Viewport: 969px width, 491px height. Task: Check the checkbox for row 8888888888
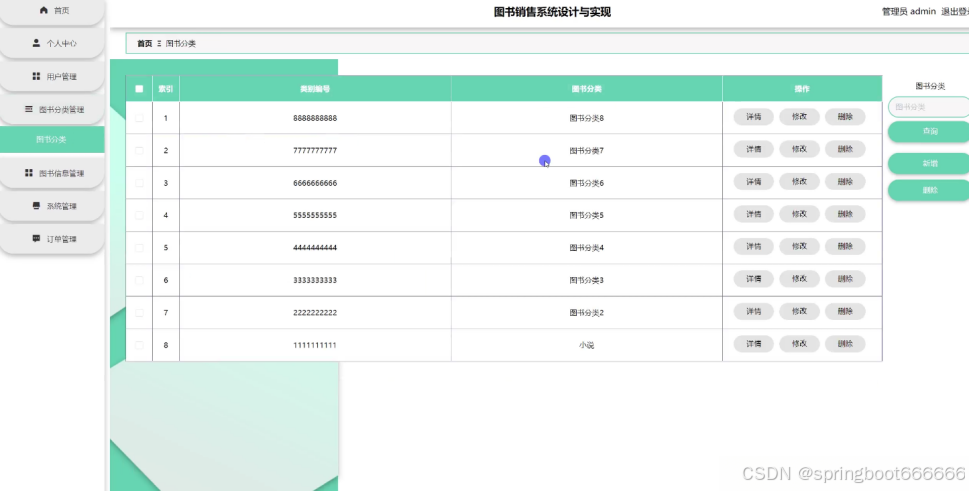[139, 118]
